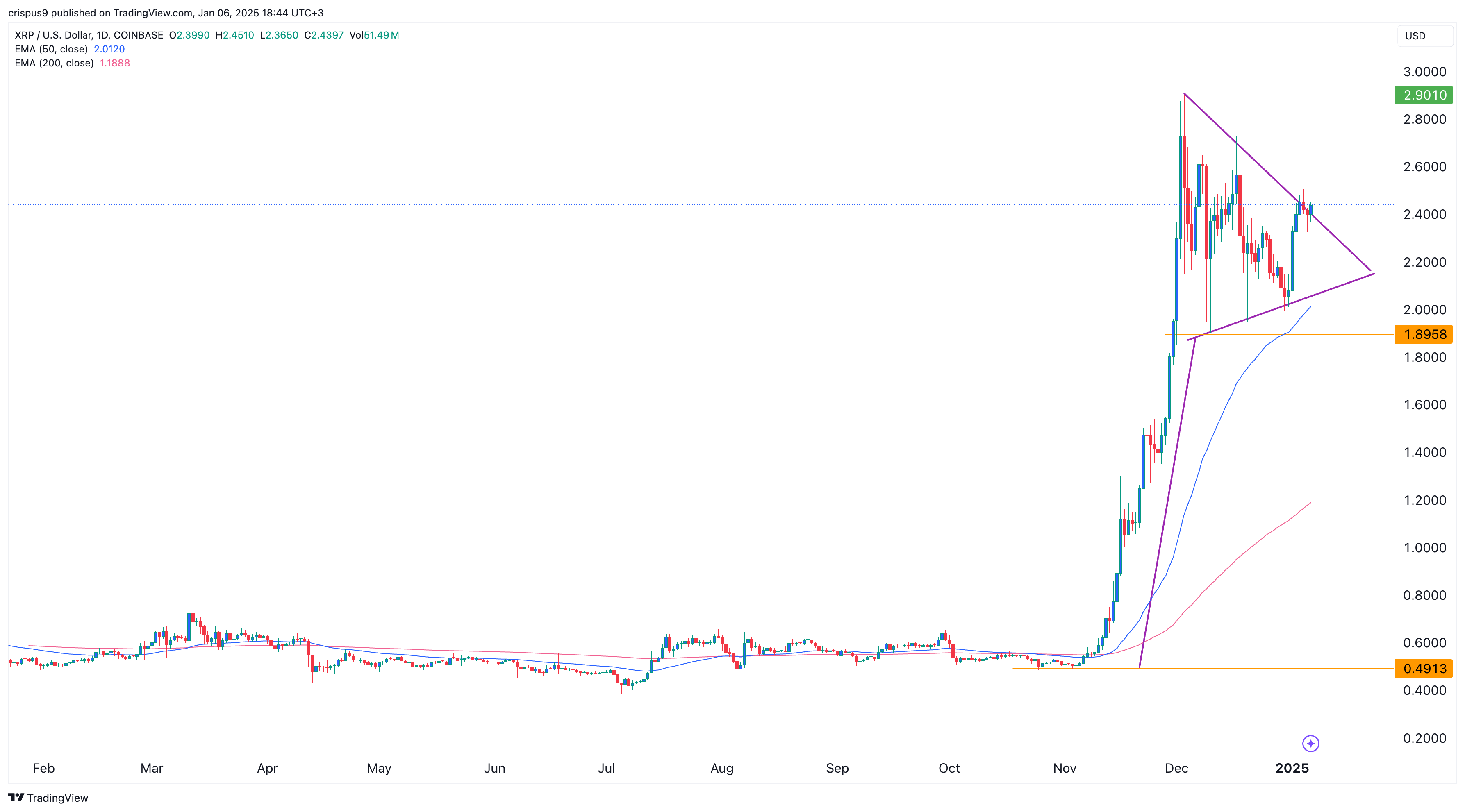Click Dec on the time axis

[1177, 768]
